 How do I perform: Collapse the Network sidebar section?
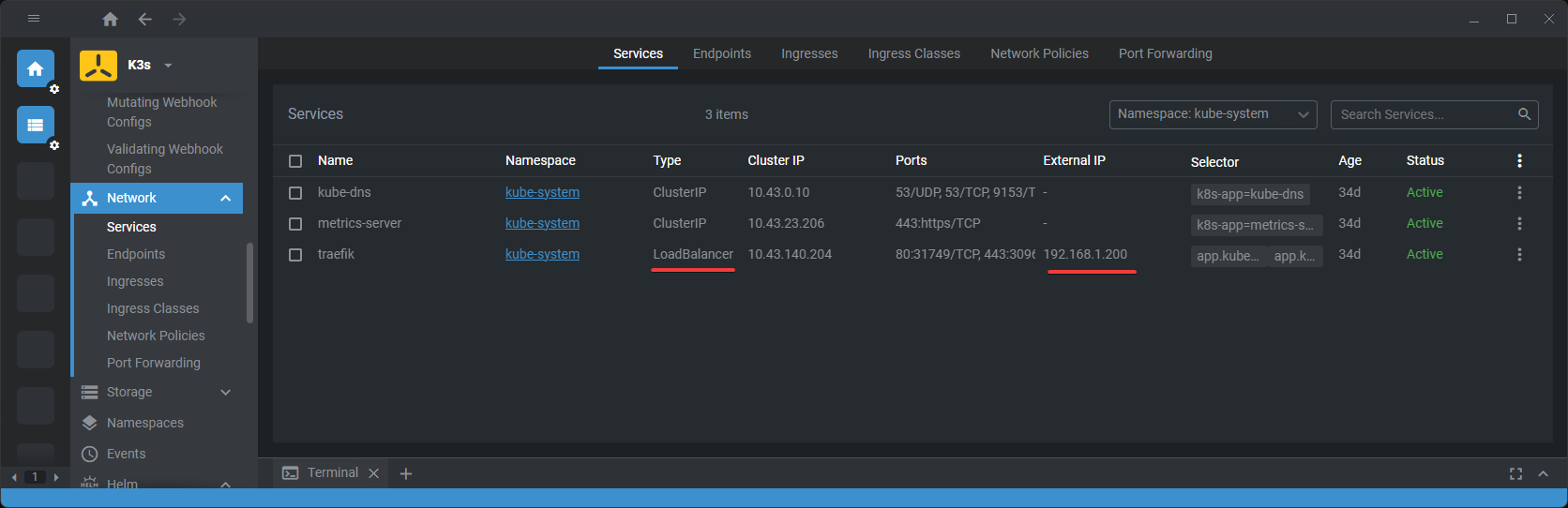click(x=225, y=198)
